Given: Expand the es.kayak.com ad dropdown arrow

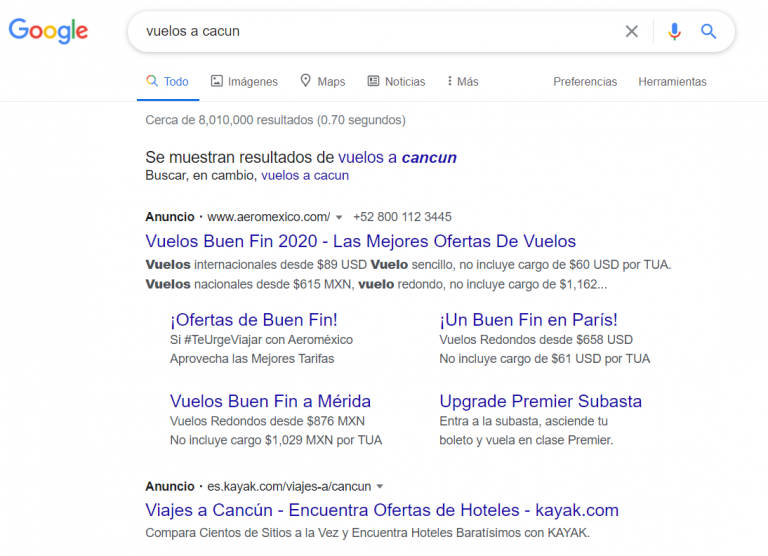Looking at the screenshot, I should pos(380,487).
